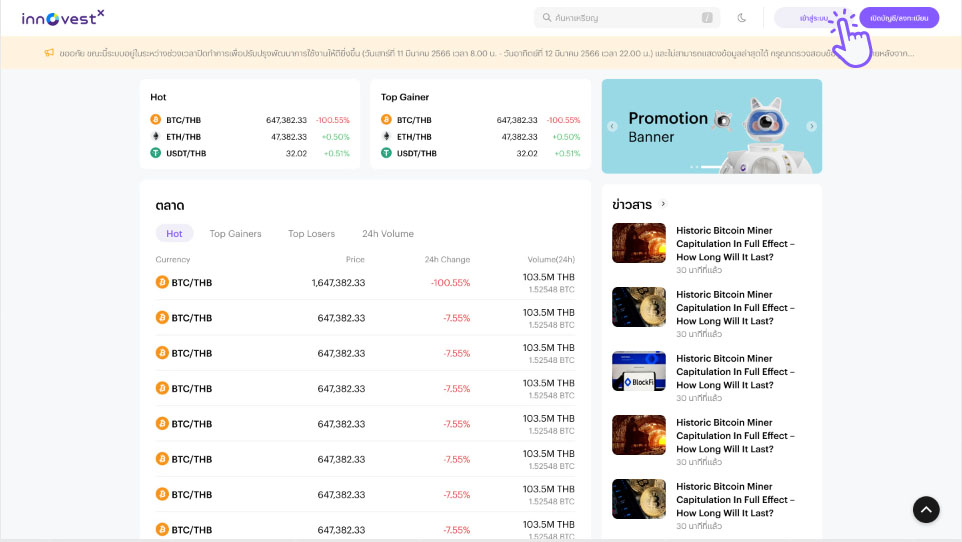The image size is (962, 542).
Task: Click the Price column header
Action: 355,259
